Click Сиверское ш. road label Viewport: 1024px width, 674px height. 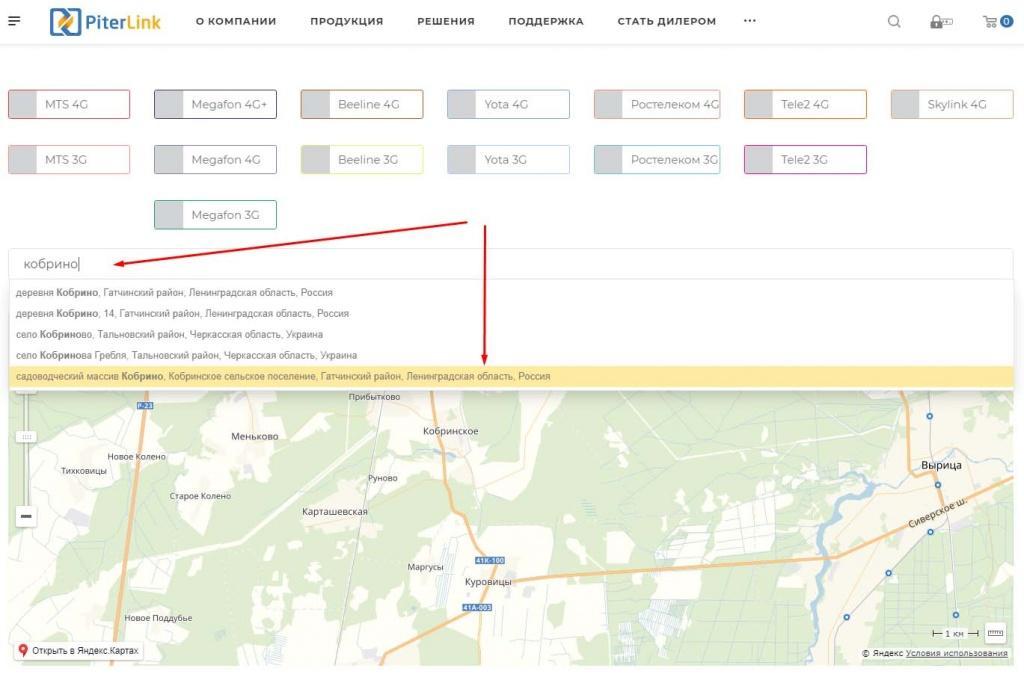(938, 514)
